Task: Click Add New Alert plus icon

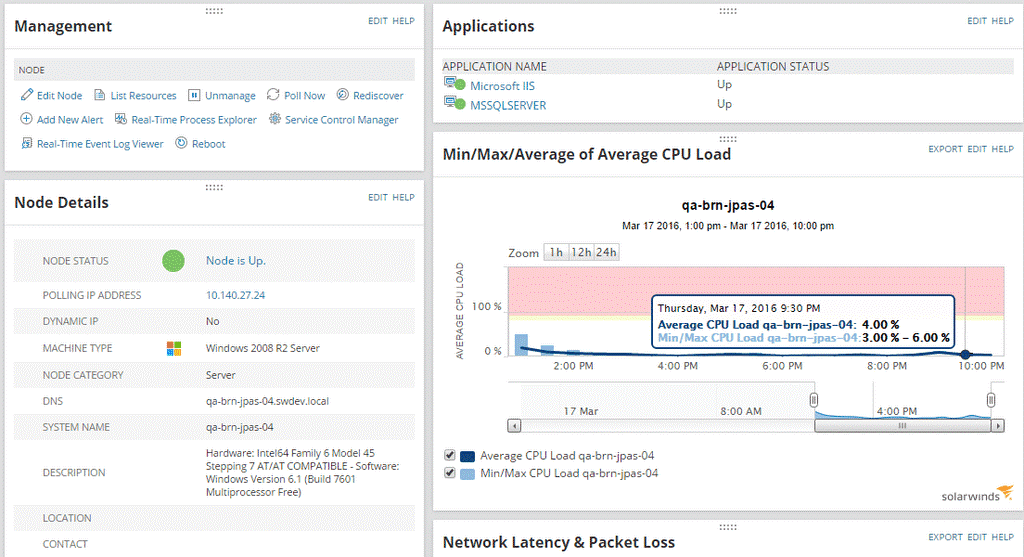Action: coord(27,119)
